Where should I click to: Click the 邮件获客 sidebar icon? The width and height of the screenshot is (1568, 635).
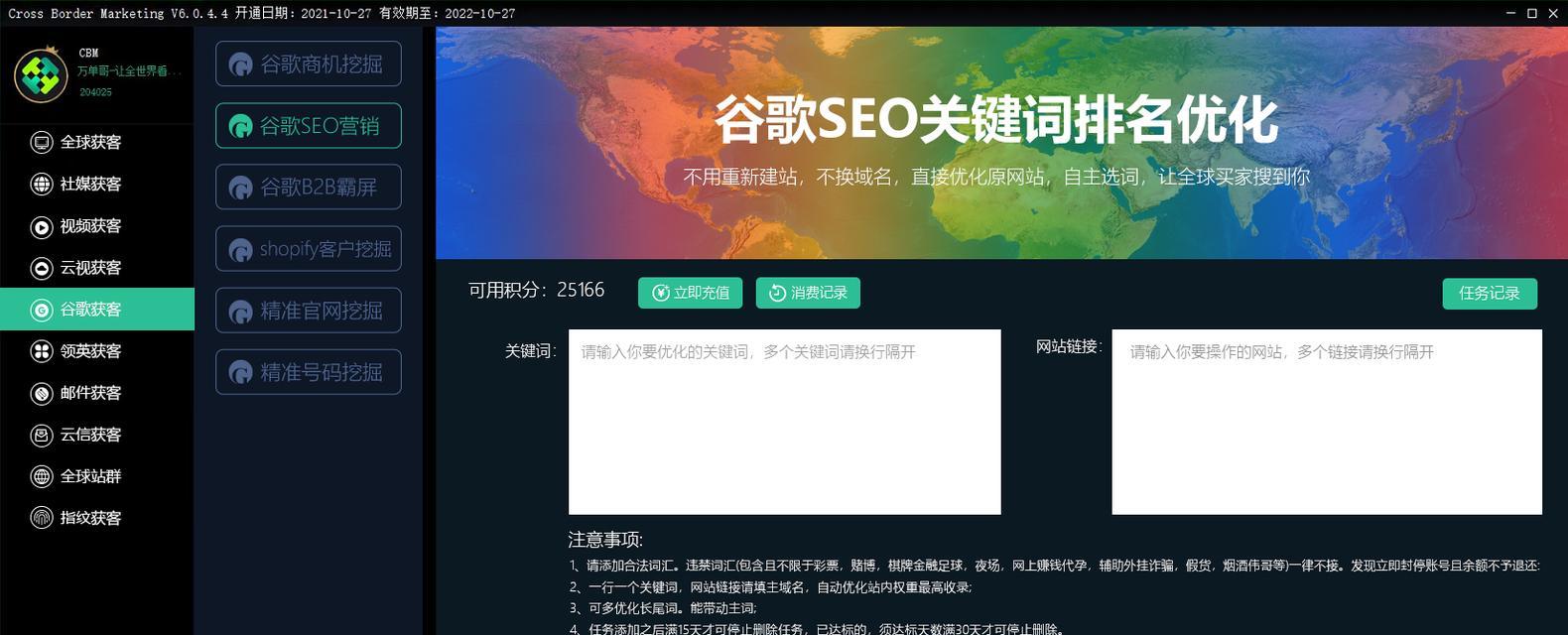click(41, 393)
